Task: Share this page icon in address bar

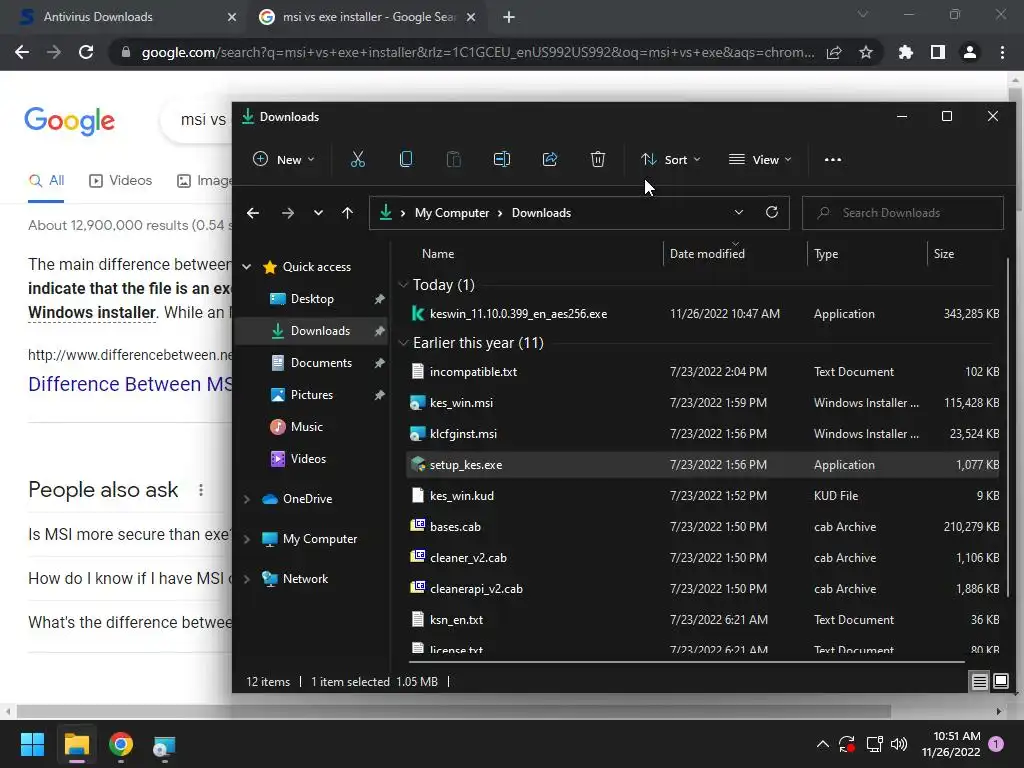Action: point(834,52)
